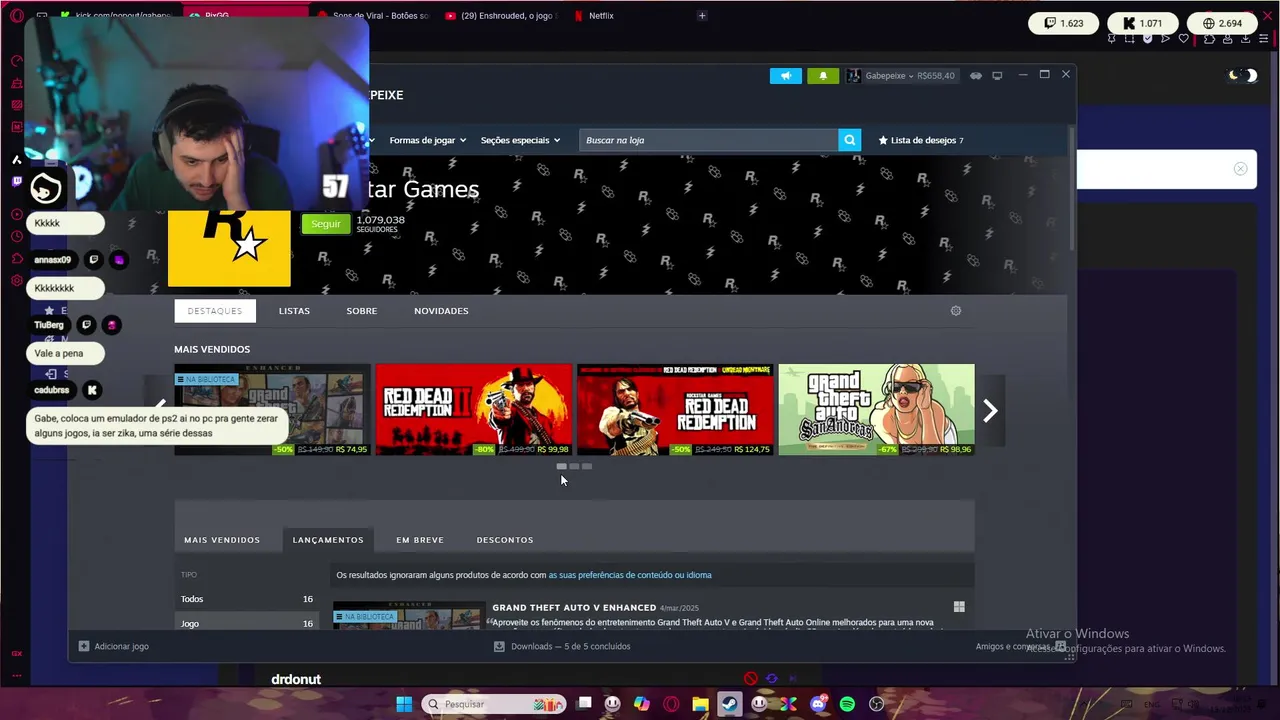Click the Kick viewer count badge
The image size is (1280, 720).
click(1142, 23)
